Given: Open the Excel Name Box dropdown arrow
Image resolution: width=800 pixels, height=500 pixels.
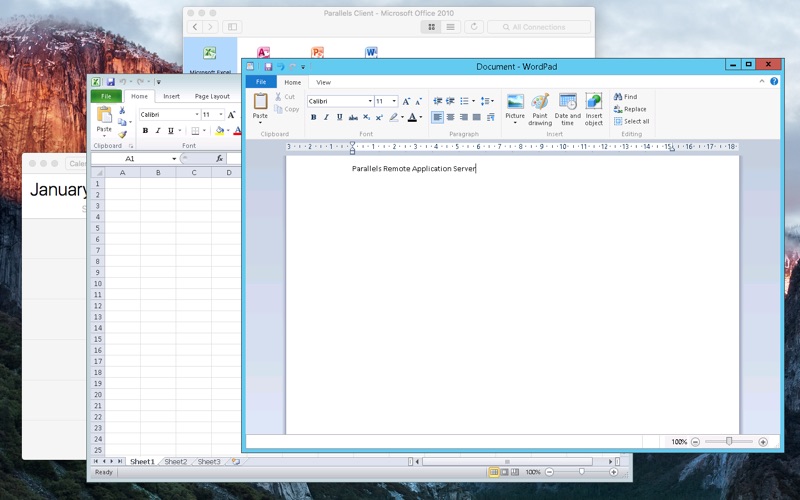Looking at the screenshot, I should click(x=174, y=159).
